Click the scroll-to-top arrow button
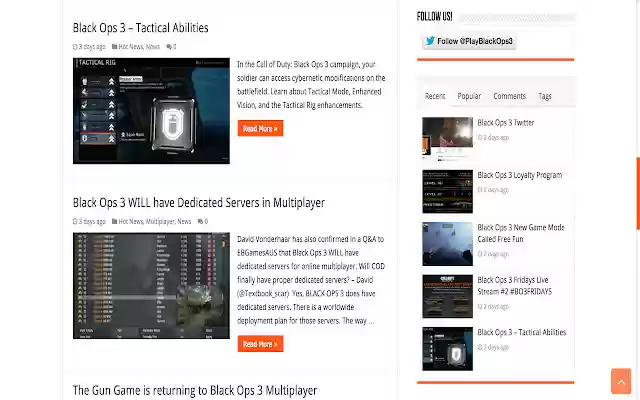This screenshot has width=640, height=400. [621, 381]
